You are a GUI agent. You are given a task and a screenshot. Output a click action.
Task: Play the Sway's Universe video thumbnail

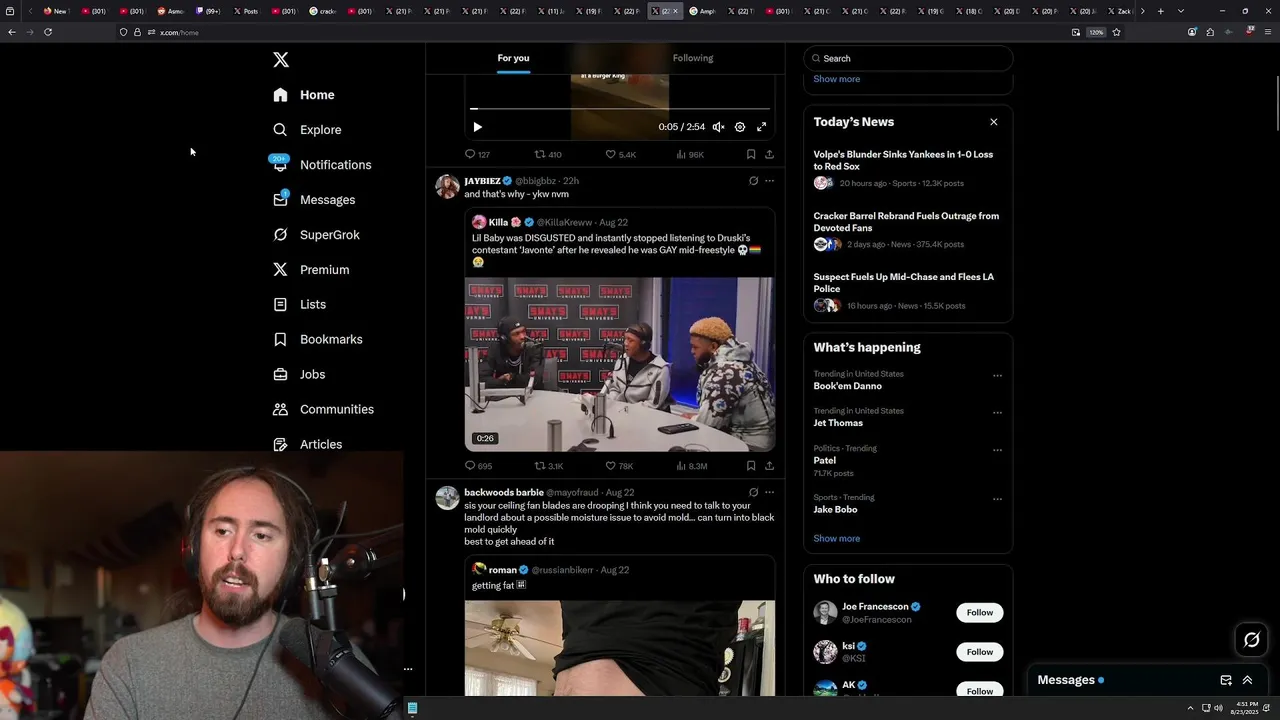click(620, 364)
